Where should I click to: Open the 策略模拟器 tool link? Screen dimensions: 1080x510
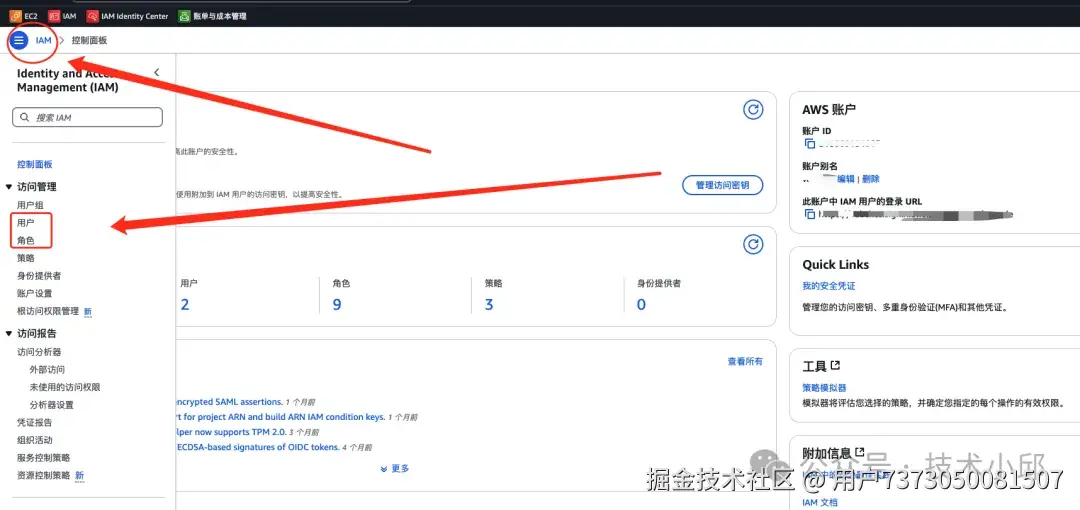(824, 388)
